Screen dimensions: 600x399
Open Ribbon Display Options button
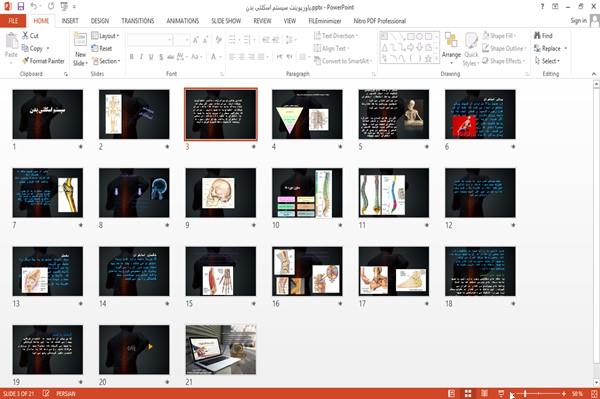555,7
